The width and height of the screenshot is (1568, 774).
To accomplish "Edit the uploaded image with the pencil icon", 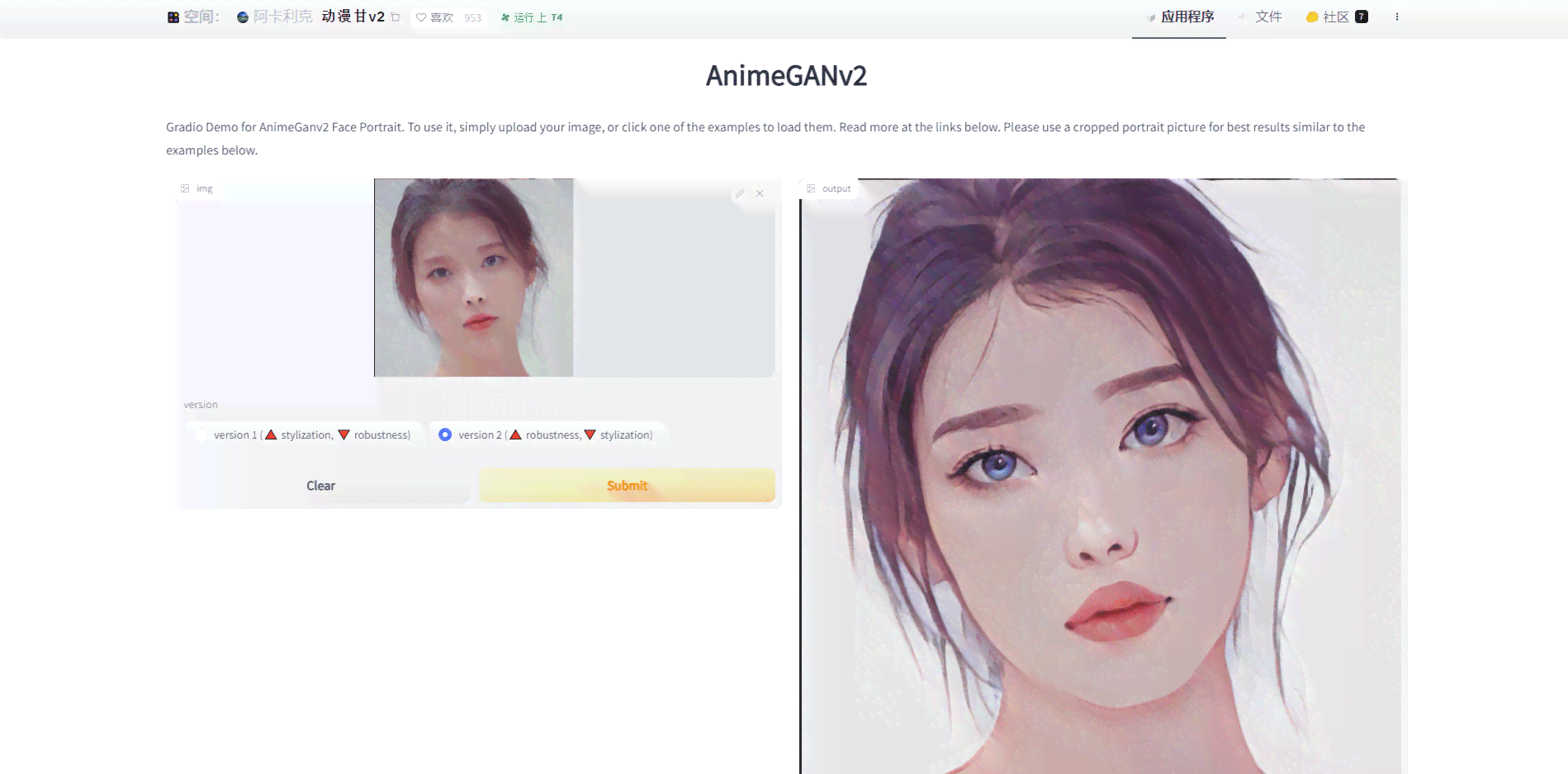I will point(740,193).
